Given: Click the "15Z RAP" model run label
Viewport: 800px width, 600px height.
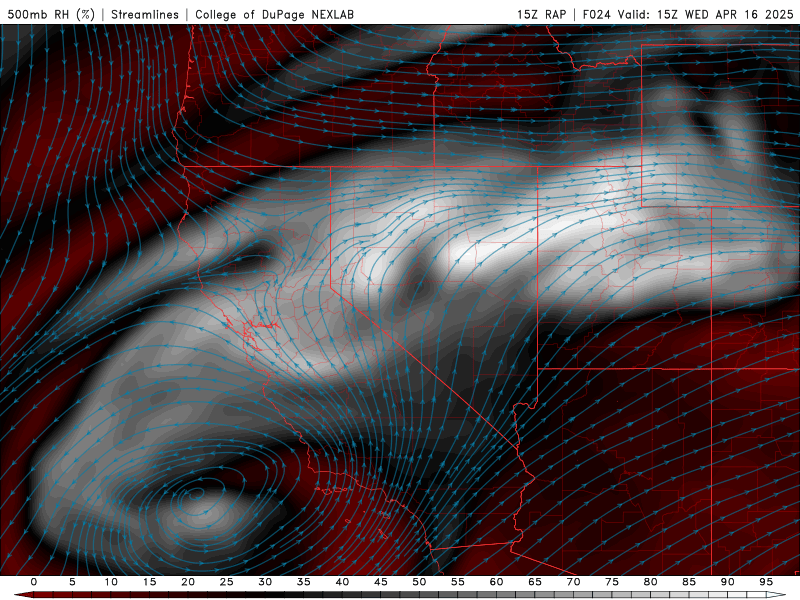Looking at the screenshot, I should (x=541, y=14).
